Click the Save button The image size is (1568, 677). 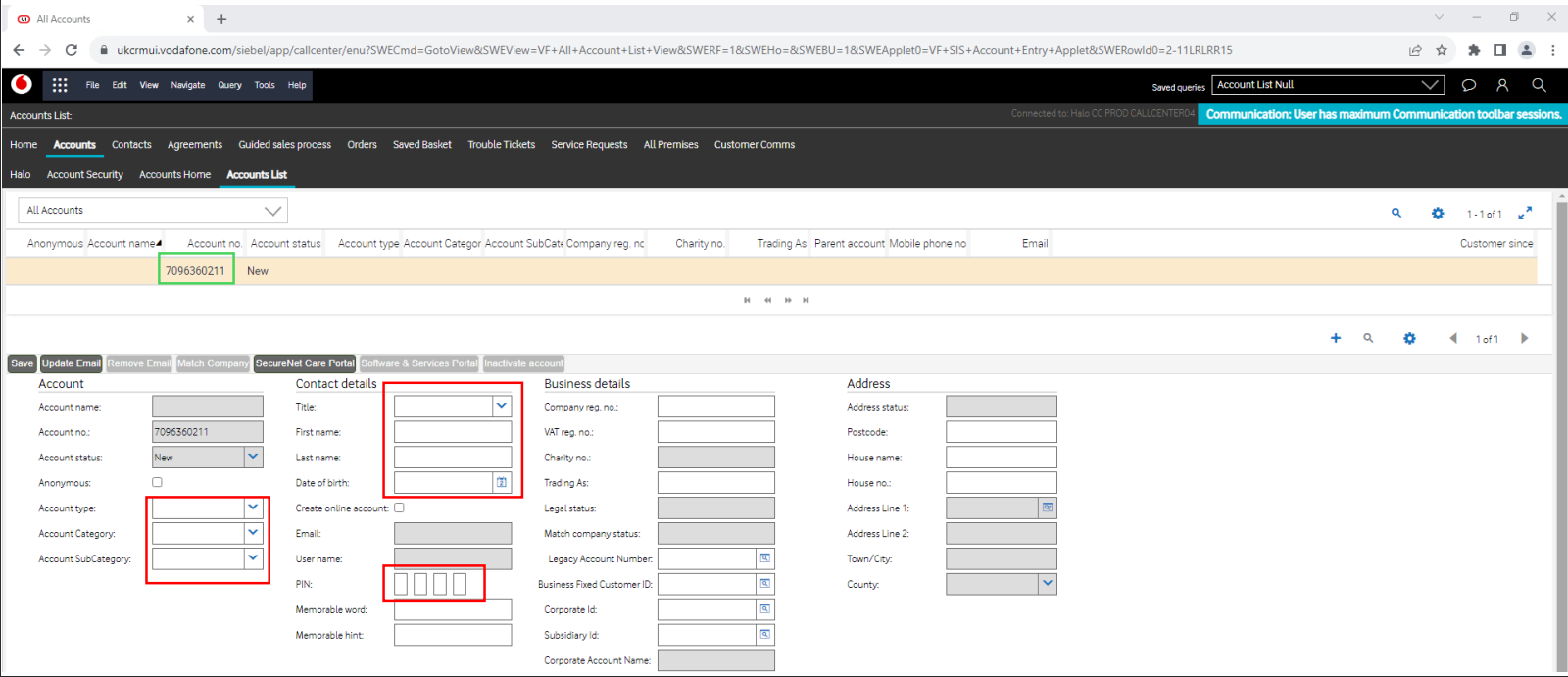tap(22, 363)
